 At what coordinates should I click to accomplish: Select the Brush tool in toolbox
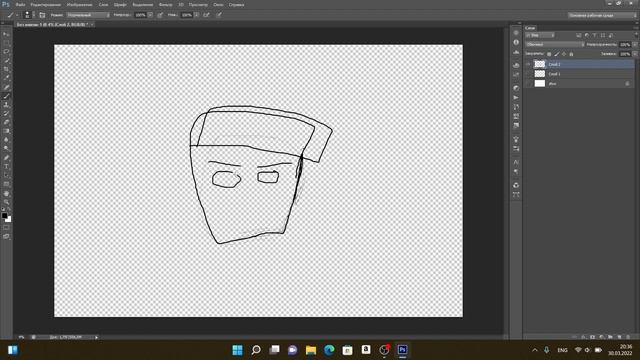6,96
